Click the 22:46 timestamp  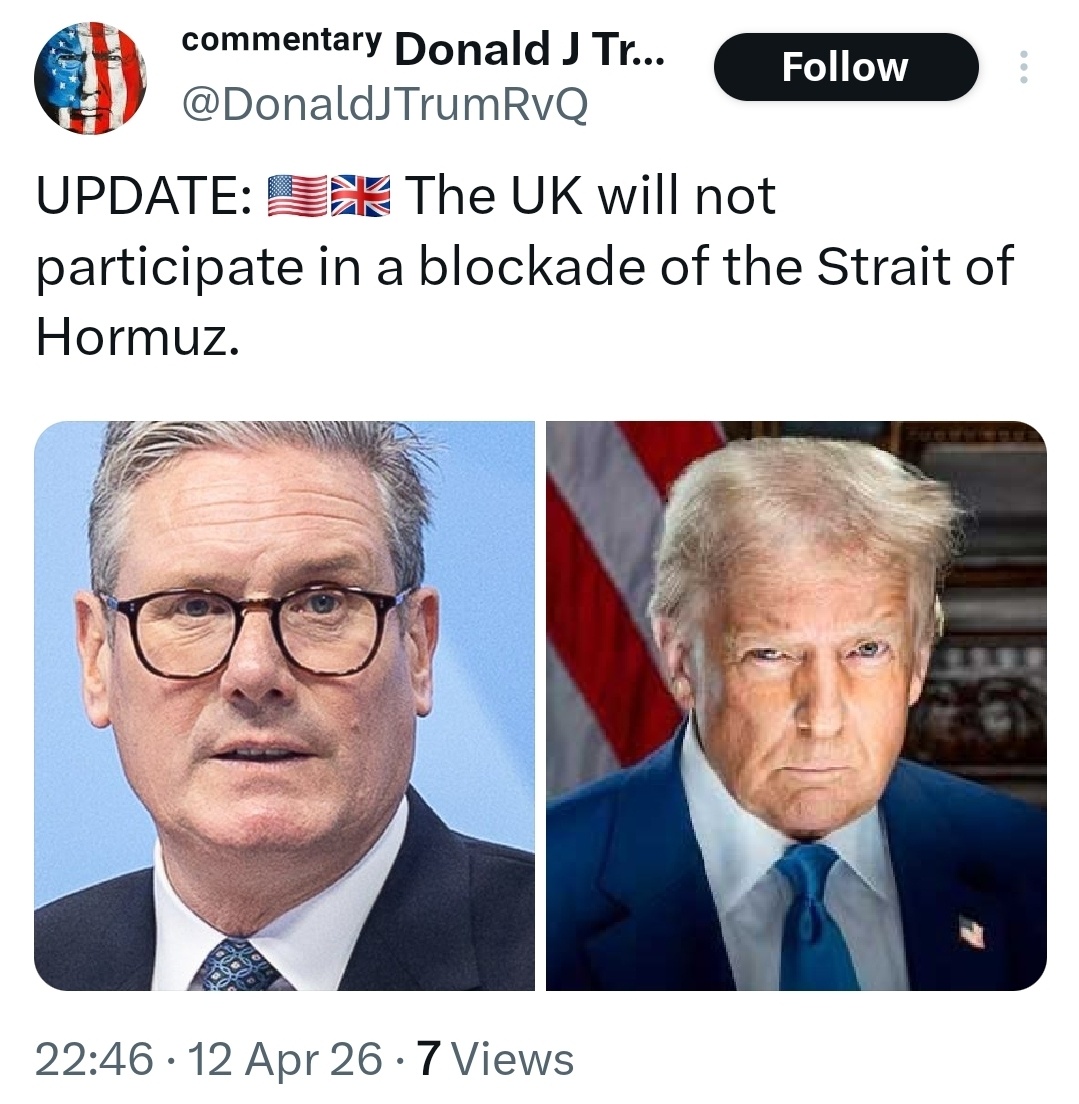94,1059
